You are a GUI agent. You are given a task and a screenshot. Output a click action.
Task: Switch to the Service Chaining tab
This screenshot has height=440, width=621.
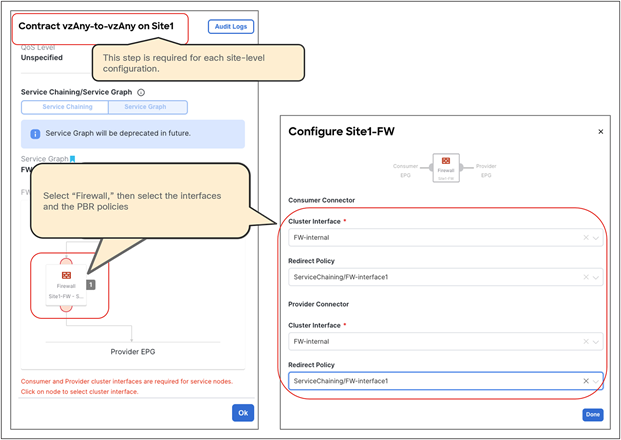[65, 107]
